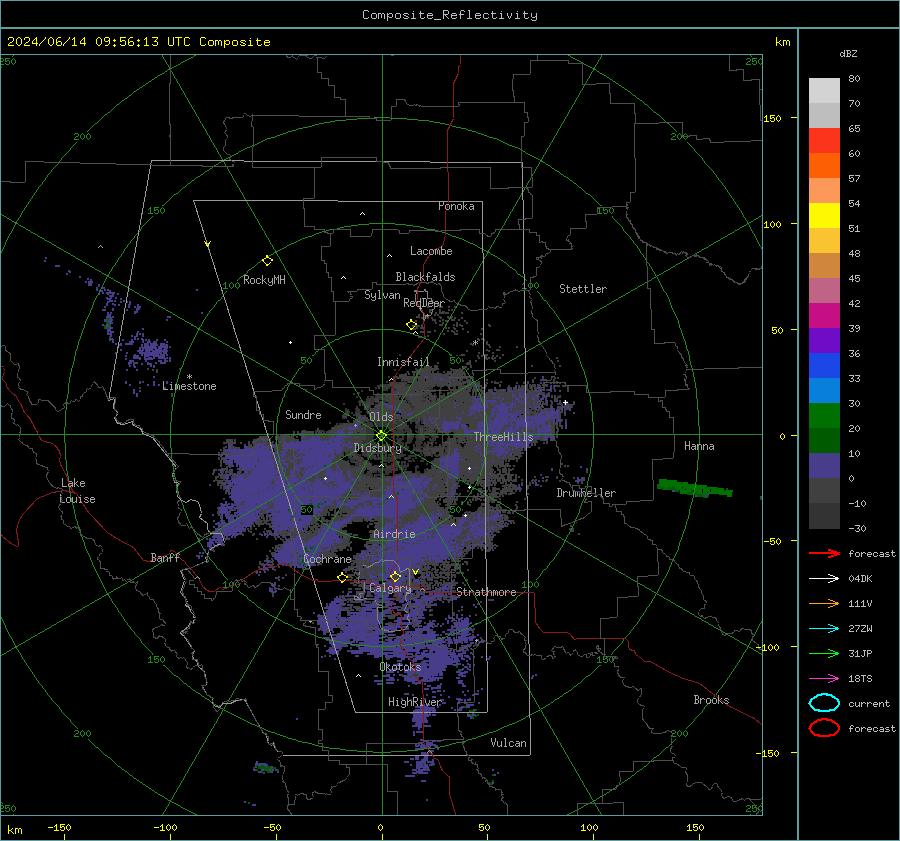Pick the slate-purple 0-10 dBZ swatch
This screenshot has width=900, height=841.
(824, 466)
